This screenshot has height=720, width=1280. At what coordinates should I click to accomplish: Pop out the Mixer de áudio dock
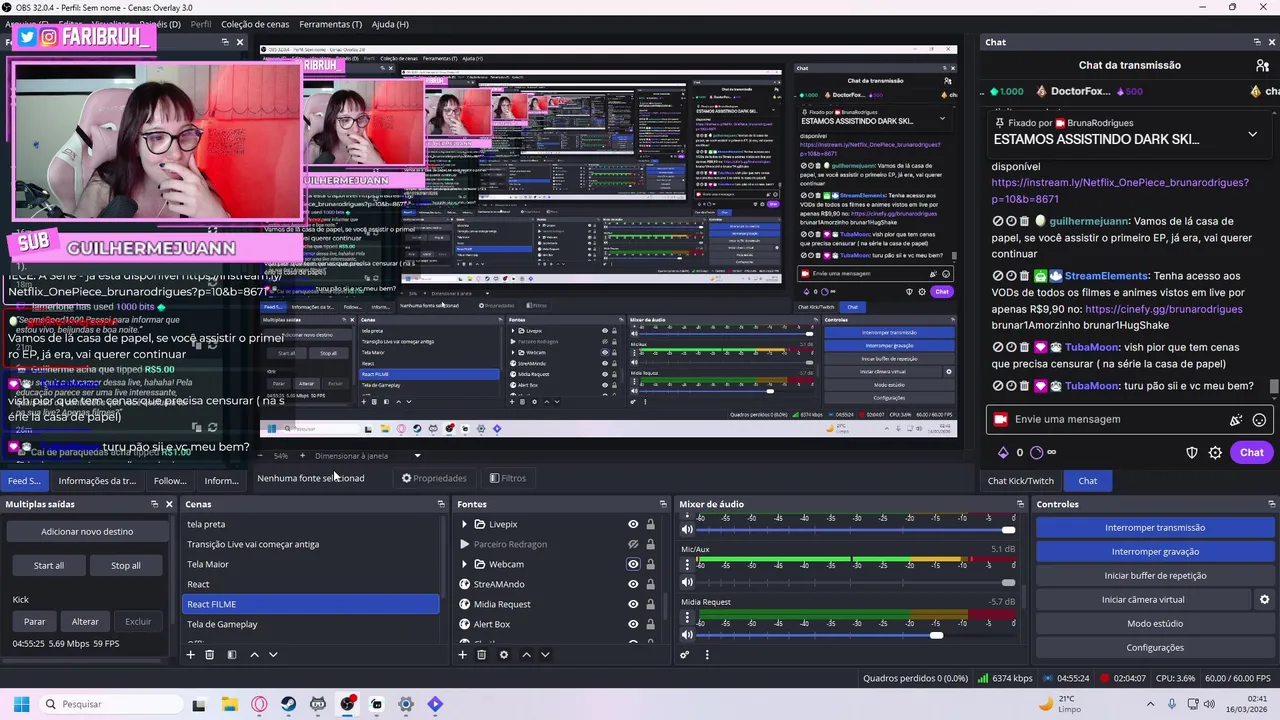click(1021, 504)
